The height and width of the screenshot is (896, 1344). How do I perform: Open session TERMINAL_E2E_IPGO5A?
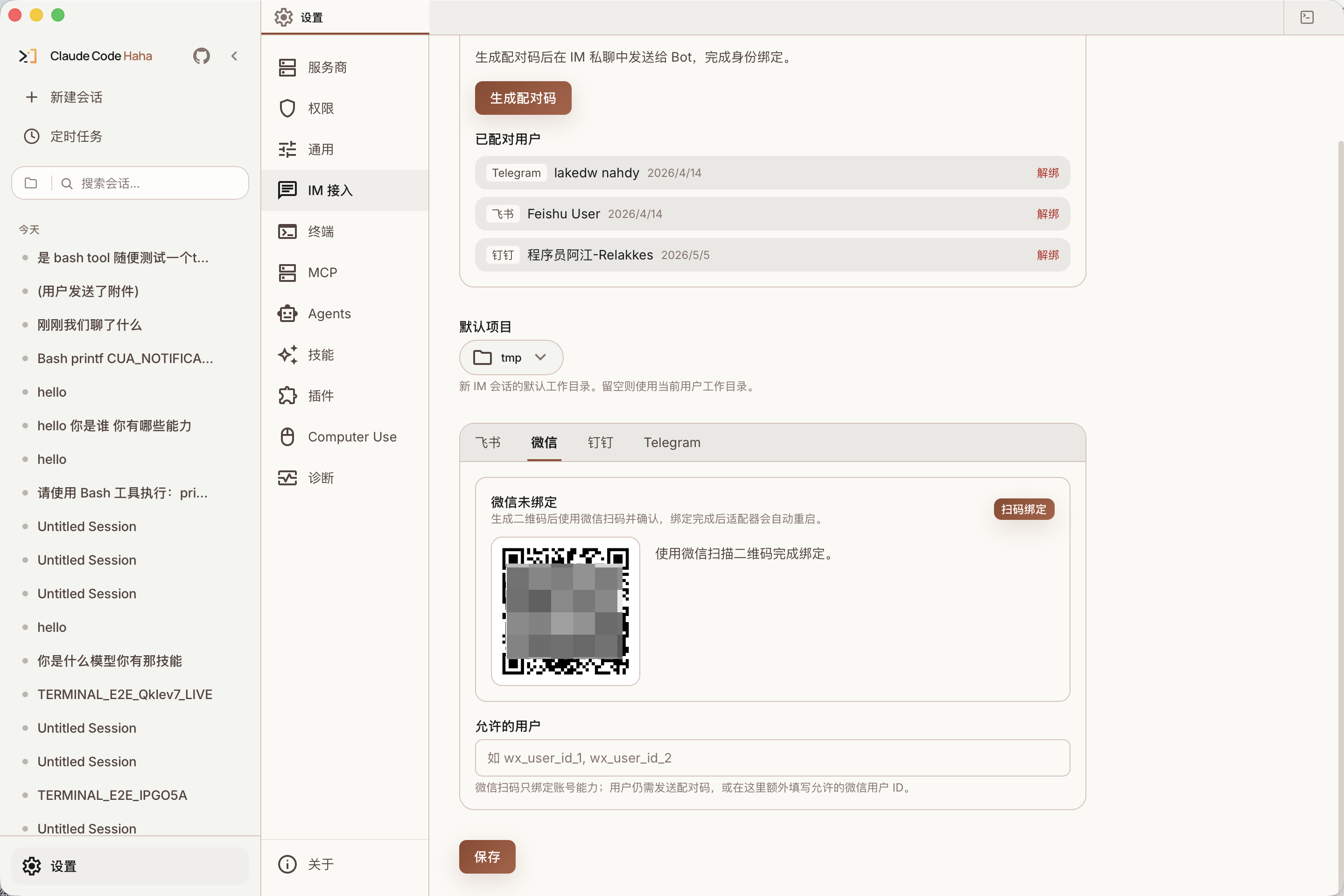tap(130, 795)
